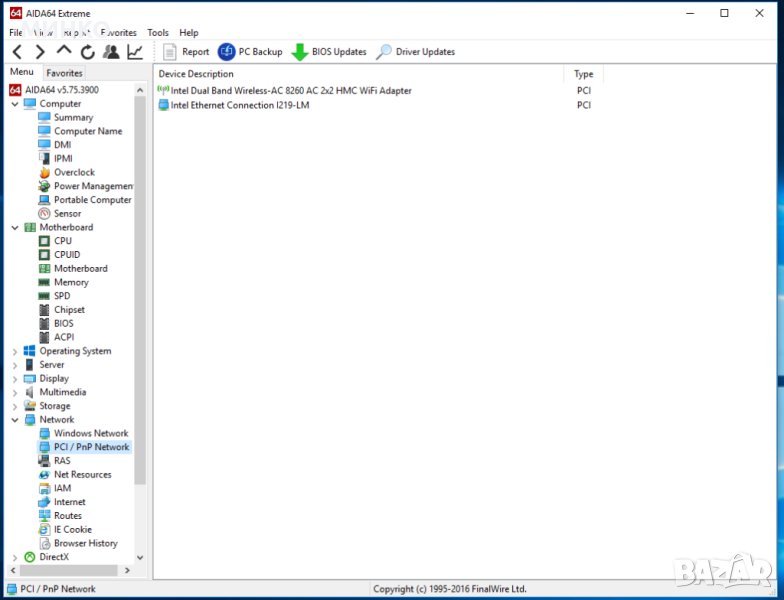Expand the Operating System tree node

point(14,352)
